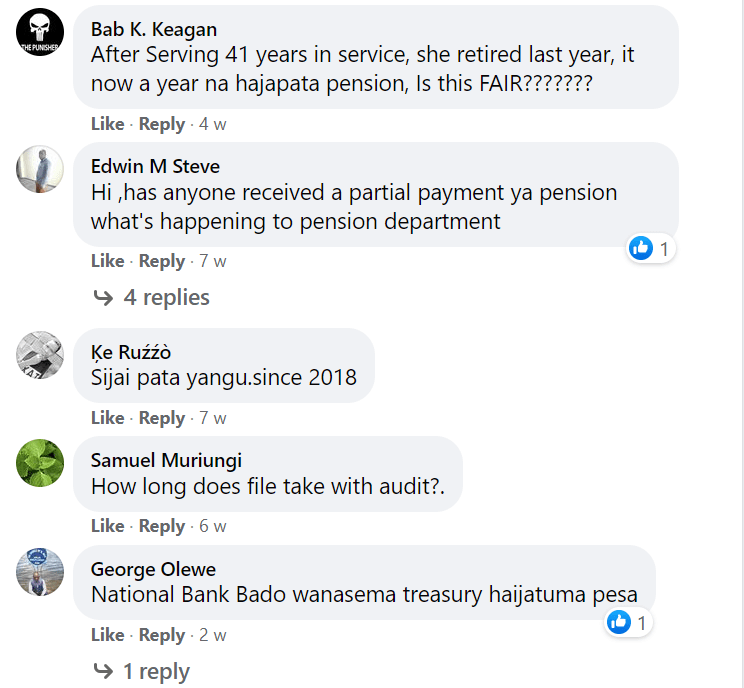The width and height of the screenshot is (744, 688).
Task: Like Samuel Muriungi's comment
Action: click(107, 526)
